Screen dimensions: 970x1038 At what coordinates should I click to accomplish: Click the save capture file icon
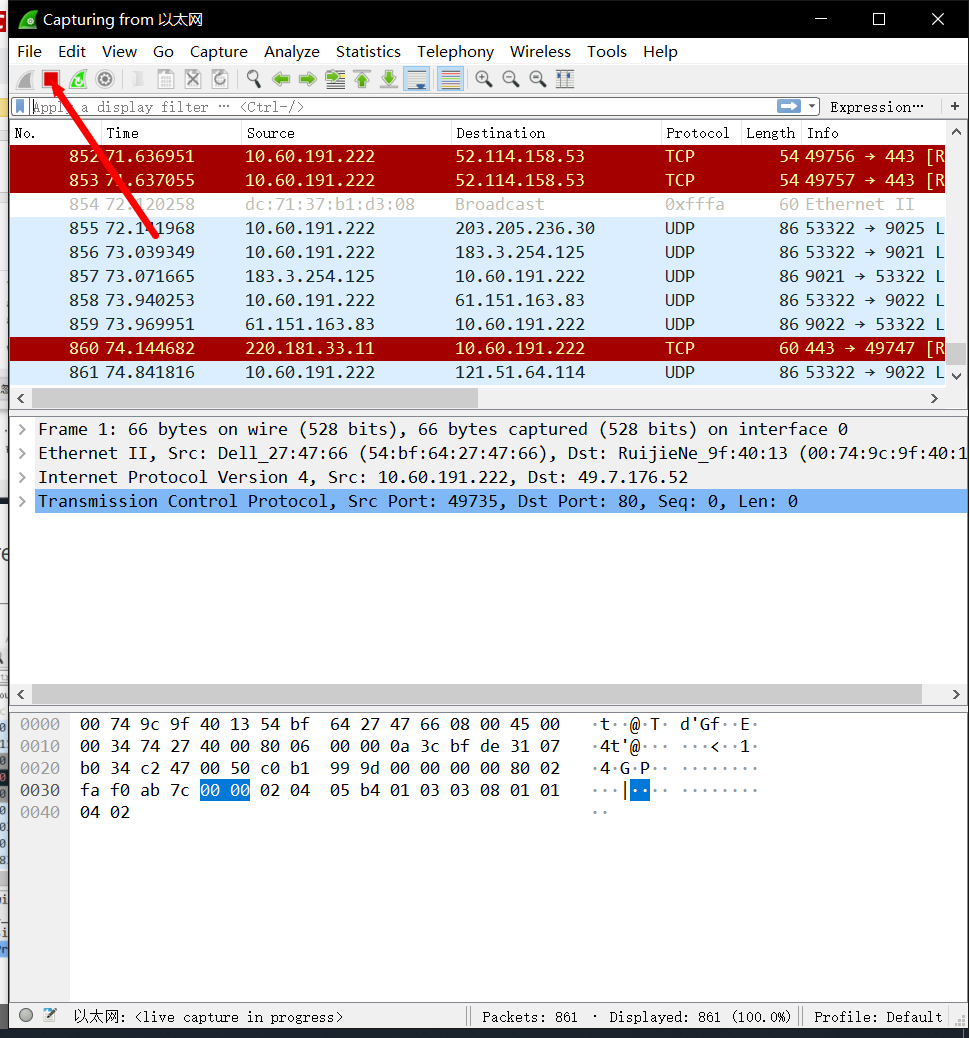tap(166, 79)
